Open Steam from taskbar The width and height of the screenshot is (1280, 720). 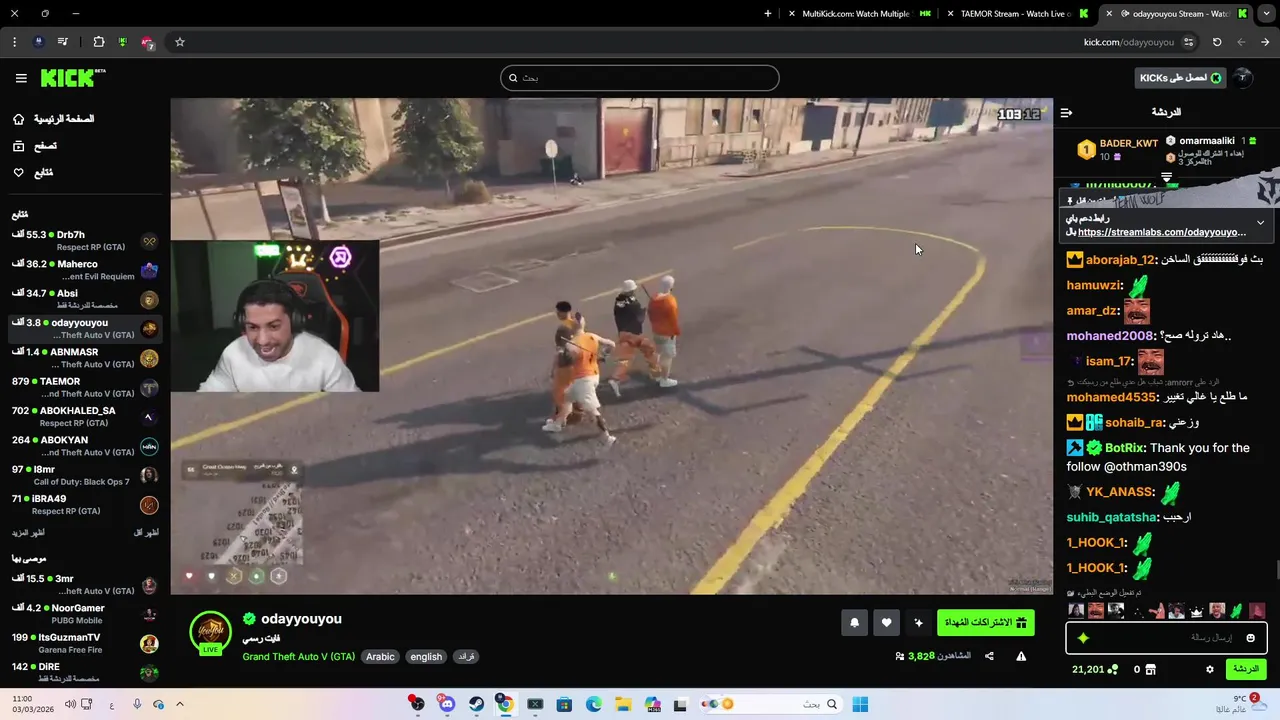(477, 704)
